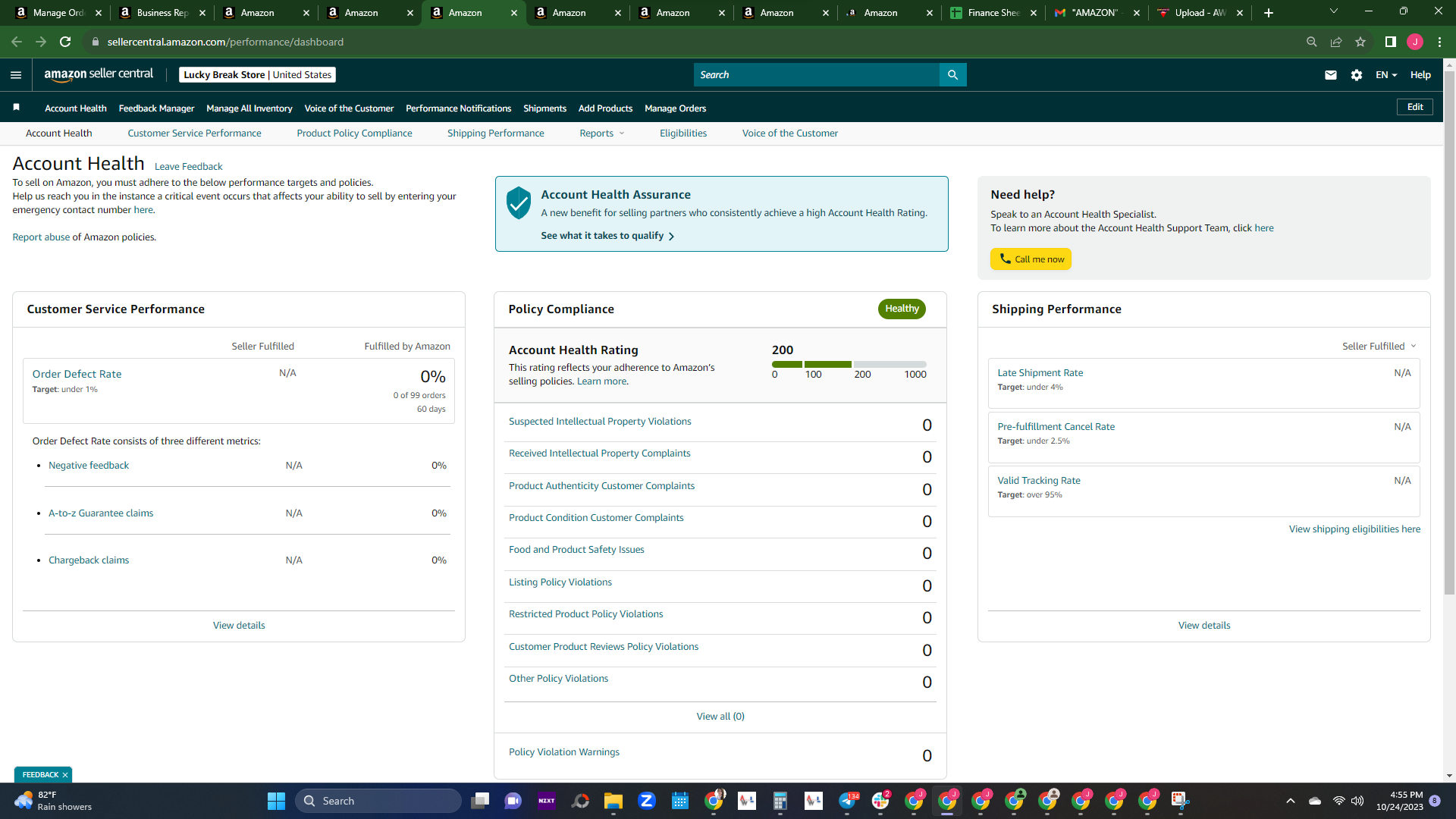Open the Windows Start menu
The width and height of the screenshot is (1456, 819).
276,801
